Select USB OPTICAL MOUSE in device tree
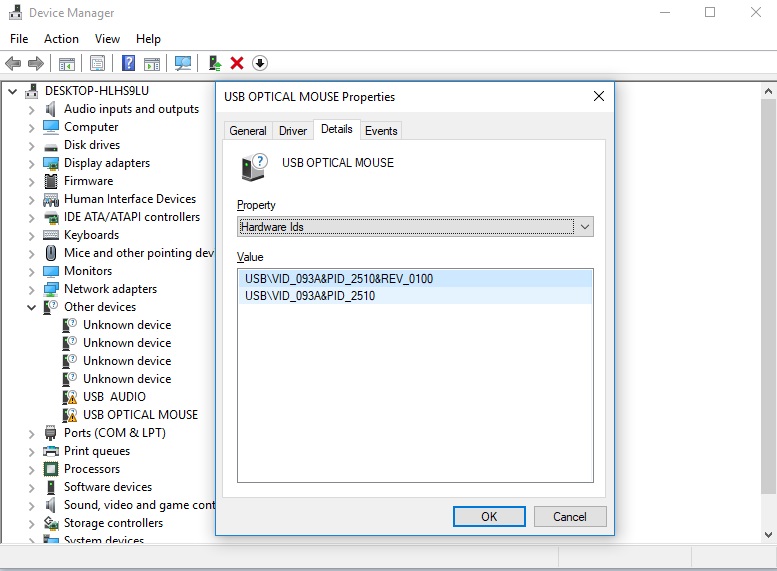 140,415
